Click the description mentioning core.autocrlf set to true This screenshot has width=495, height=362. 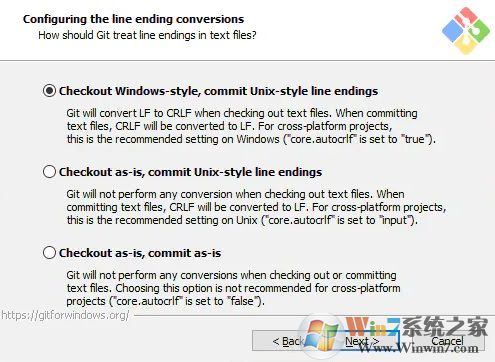click(x=251, y=126)
